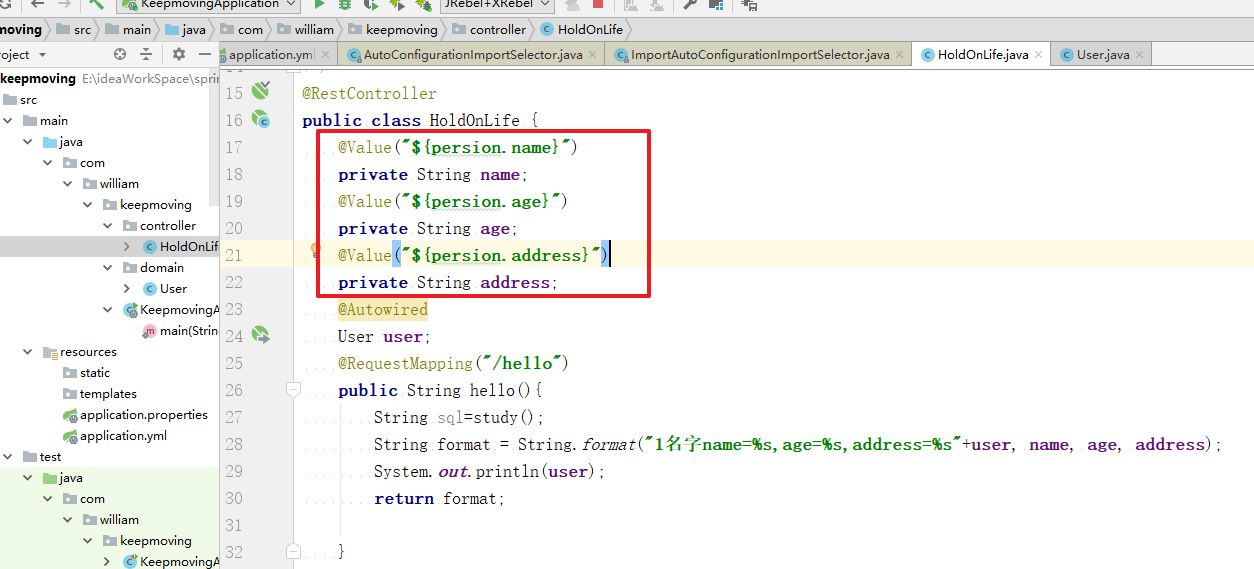1254x569 pixels.
Task: Open the JRebel+XRebel dropdown
Action: [498, 4]
